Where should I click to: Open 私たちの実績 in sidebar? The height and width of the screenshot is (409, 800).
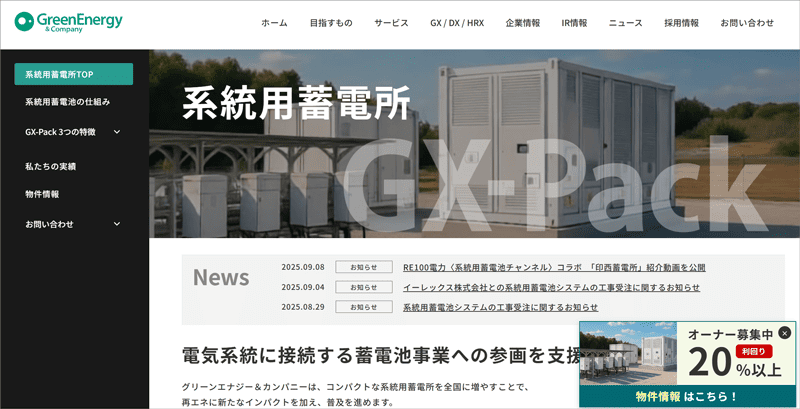[50, 166]
